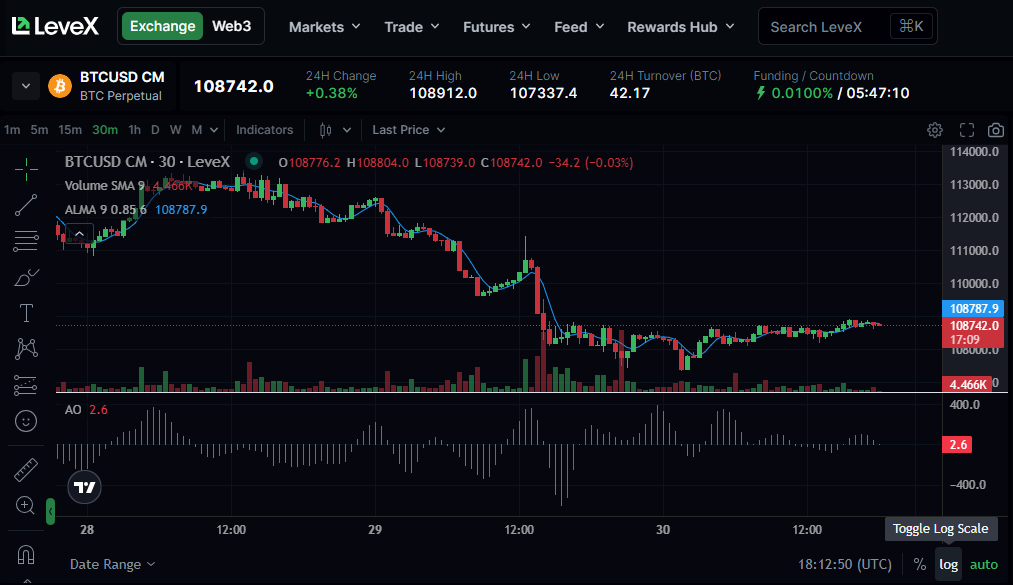
Task: Select the AO indicator legend
Action: pyautogui.click(x=73, y=409)
